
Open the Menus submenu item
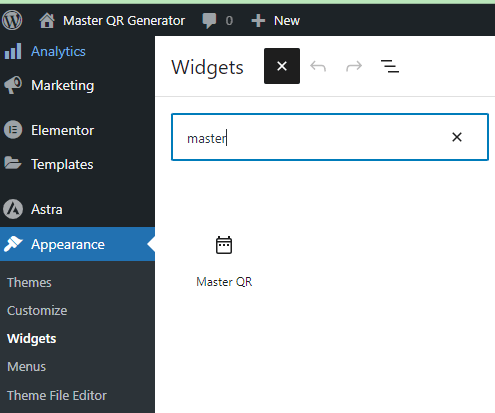coord(26,367)
